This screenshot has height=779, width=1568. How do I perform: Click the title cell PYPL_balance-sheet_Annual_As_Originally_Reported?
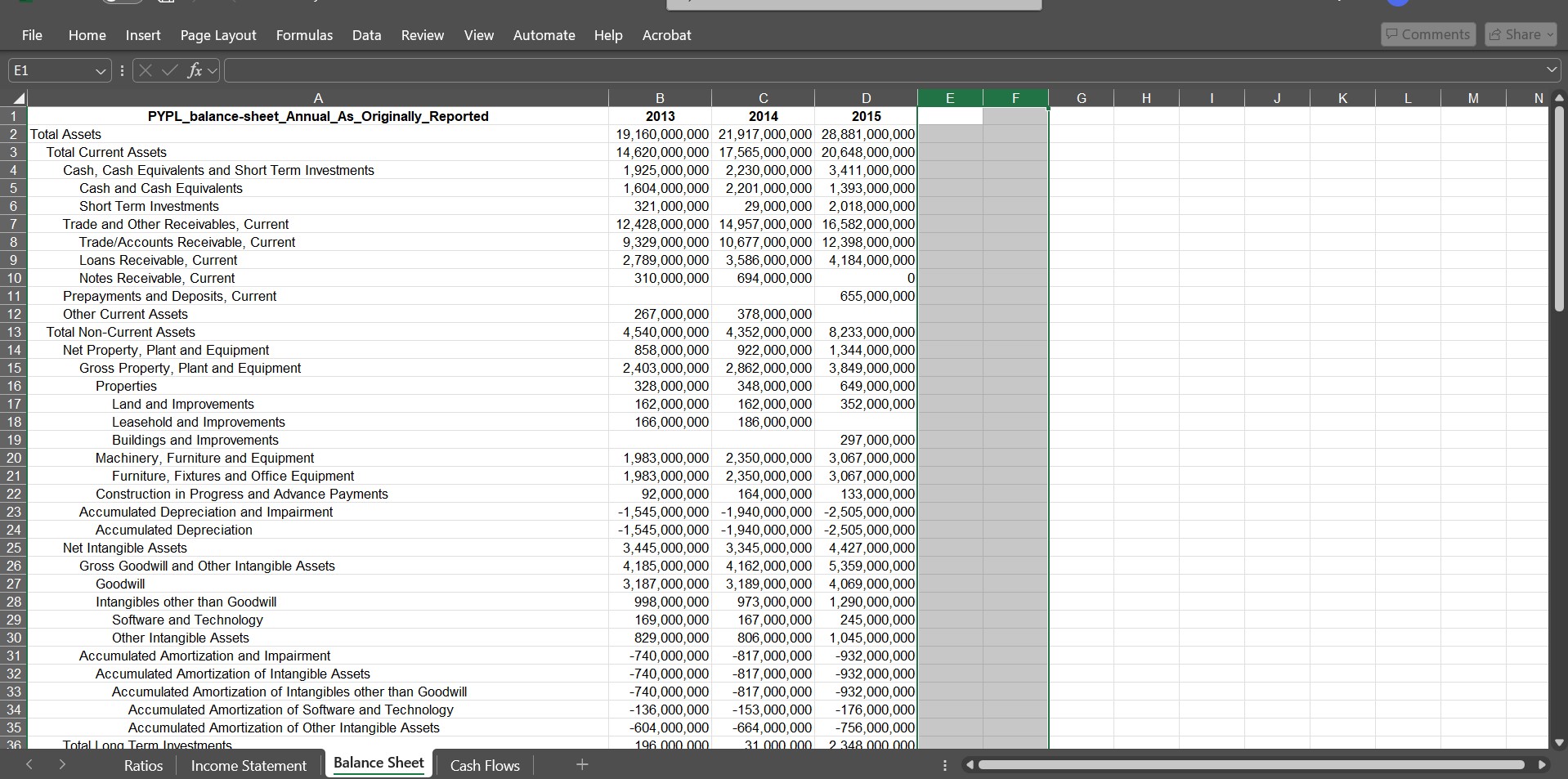coord(318,116)
